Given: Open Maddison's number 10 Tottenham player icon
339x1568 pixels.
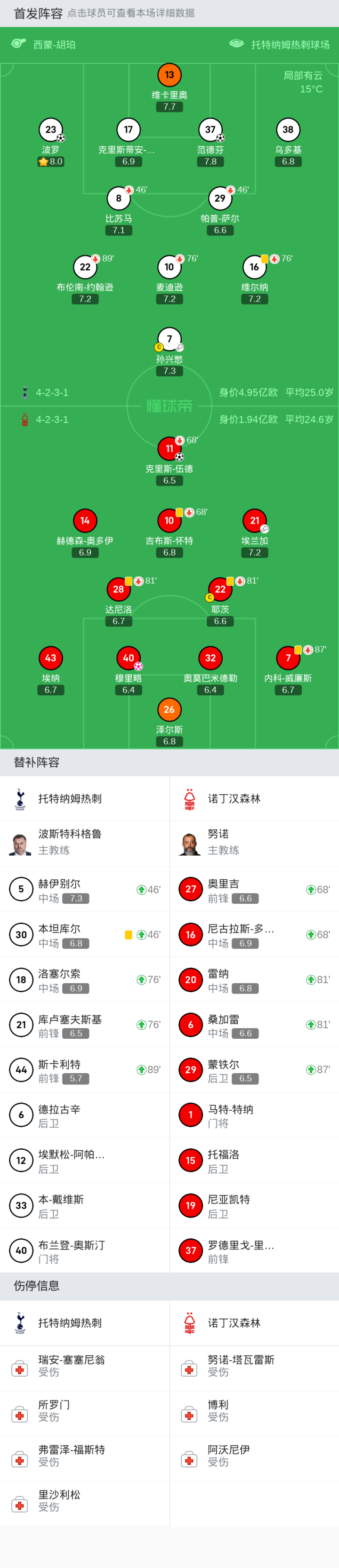Looking at the screenshot, I should (169, 267).
